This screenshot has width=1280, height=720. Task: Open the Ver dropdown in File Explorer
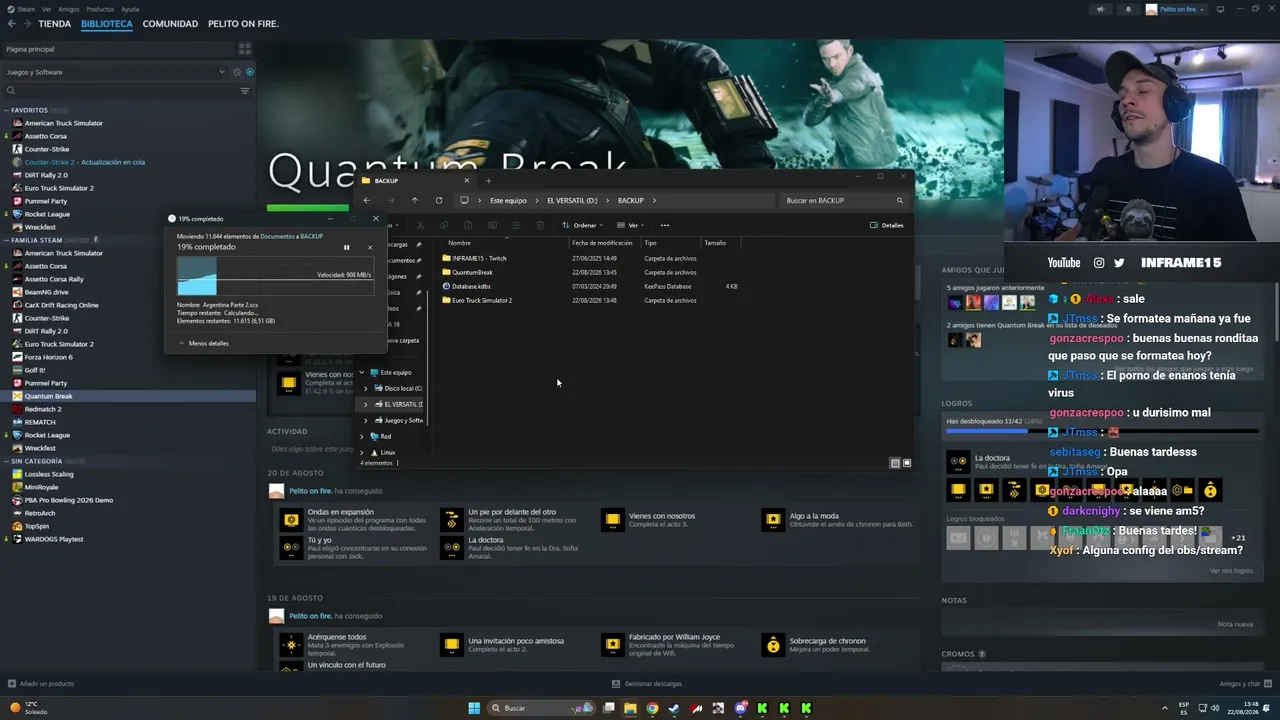[x=629, y=225]
